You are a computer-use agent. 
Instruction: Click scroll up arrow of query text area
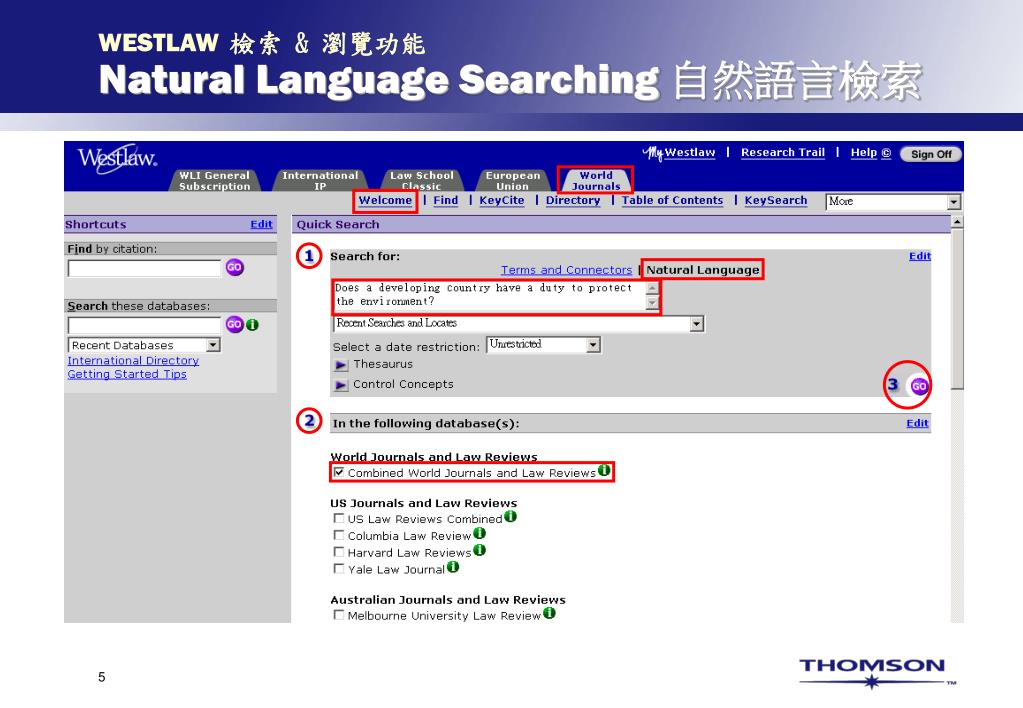[x=652, y=288]
